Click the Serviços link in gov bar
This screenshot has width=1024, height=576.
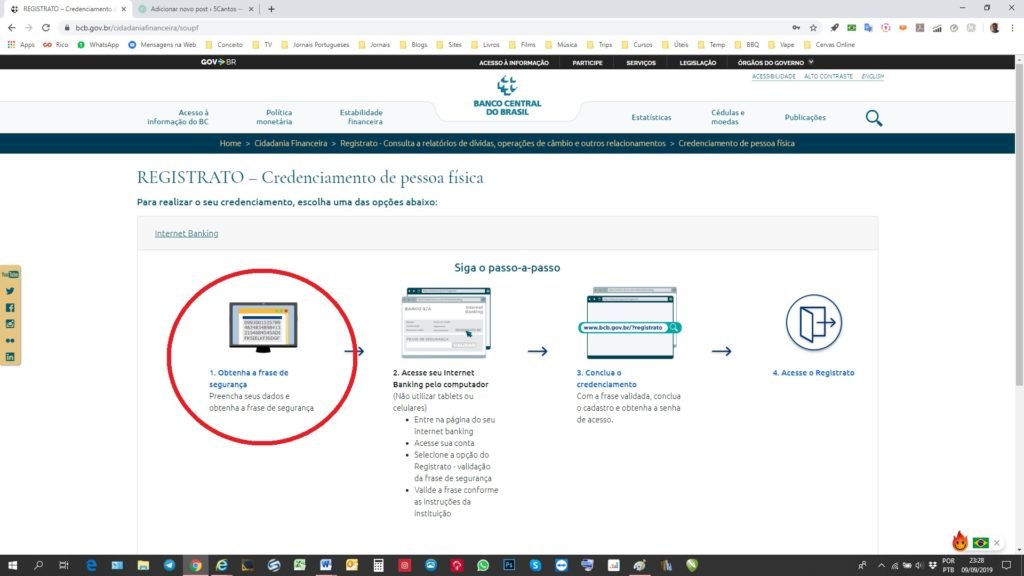641,63
